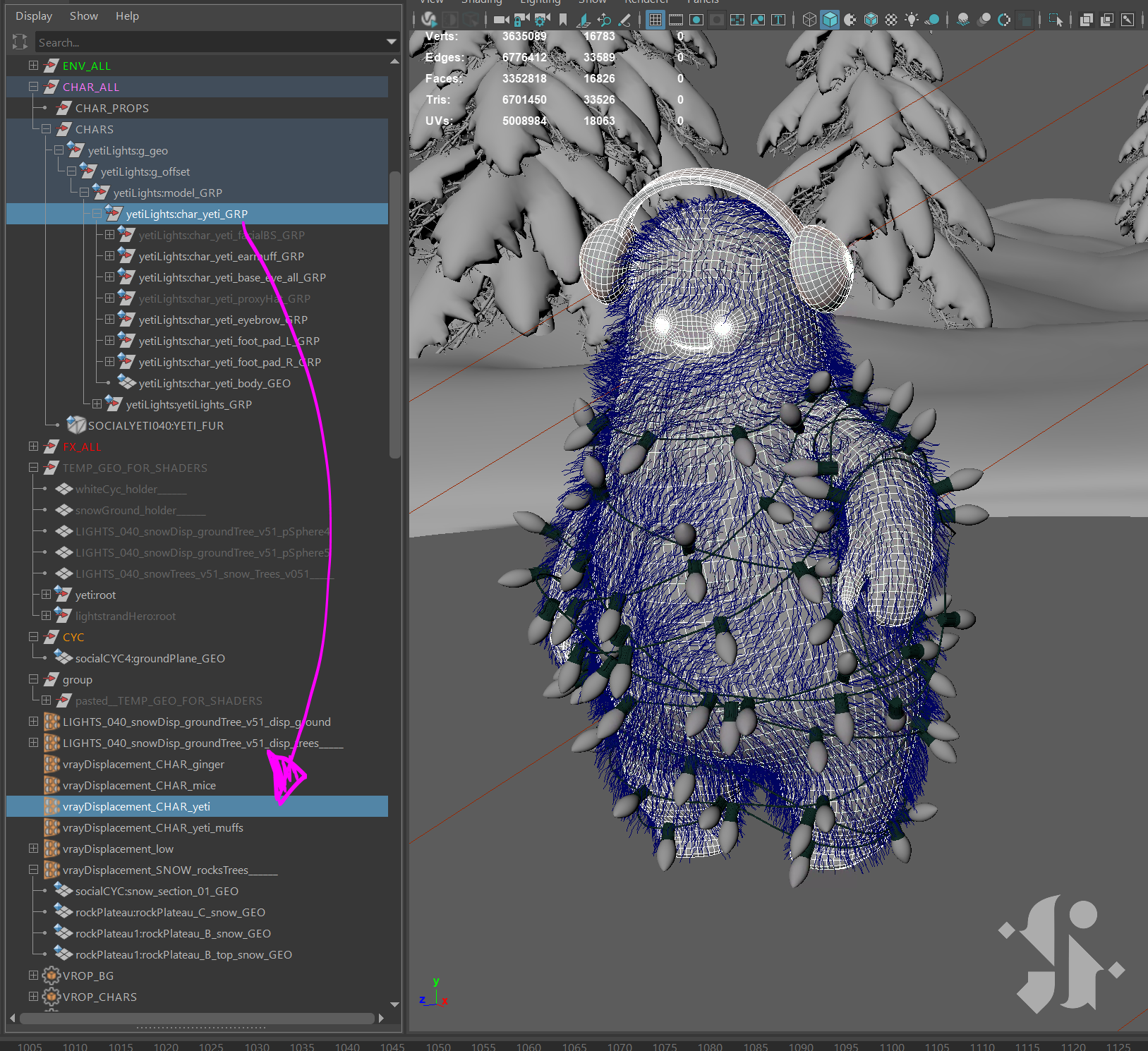Viewport: 1148px width, 1051px height.
Task: Select vrayDisplacement_CHAR_ginger
Action: click(143, 764)
